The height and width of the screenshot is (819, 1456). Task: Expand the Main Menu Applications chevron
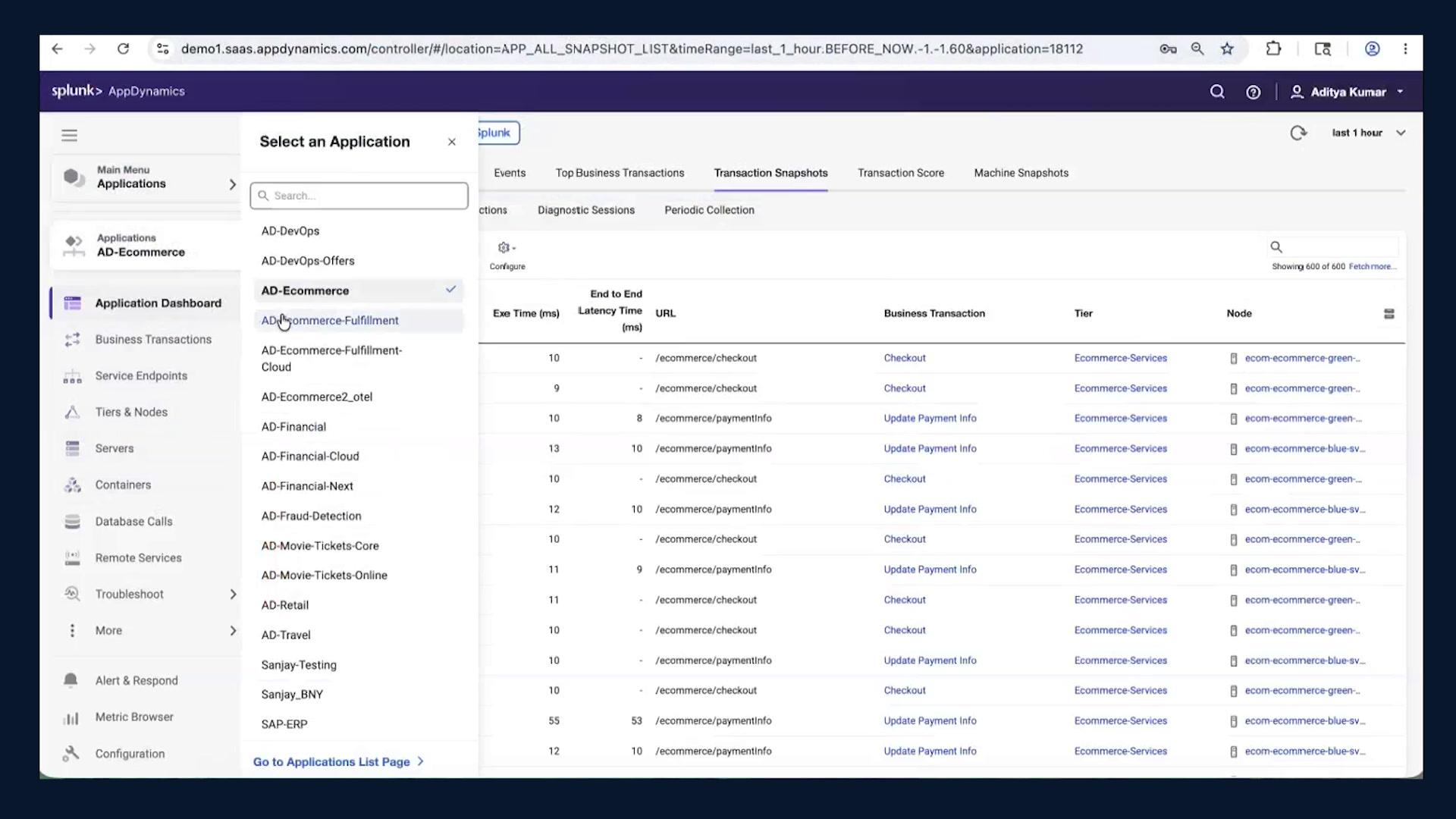(x=233, y=184)
